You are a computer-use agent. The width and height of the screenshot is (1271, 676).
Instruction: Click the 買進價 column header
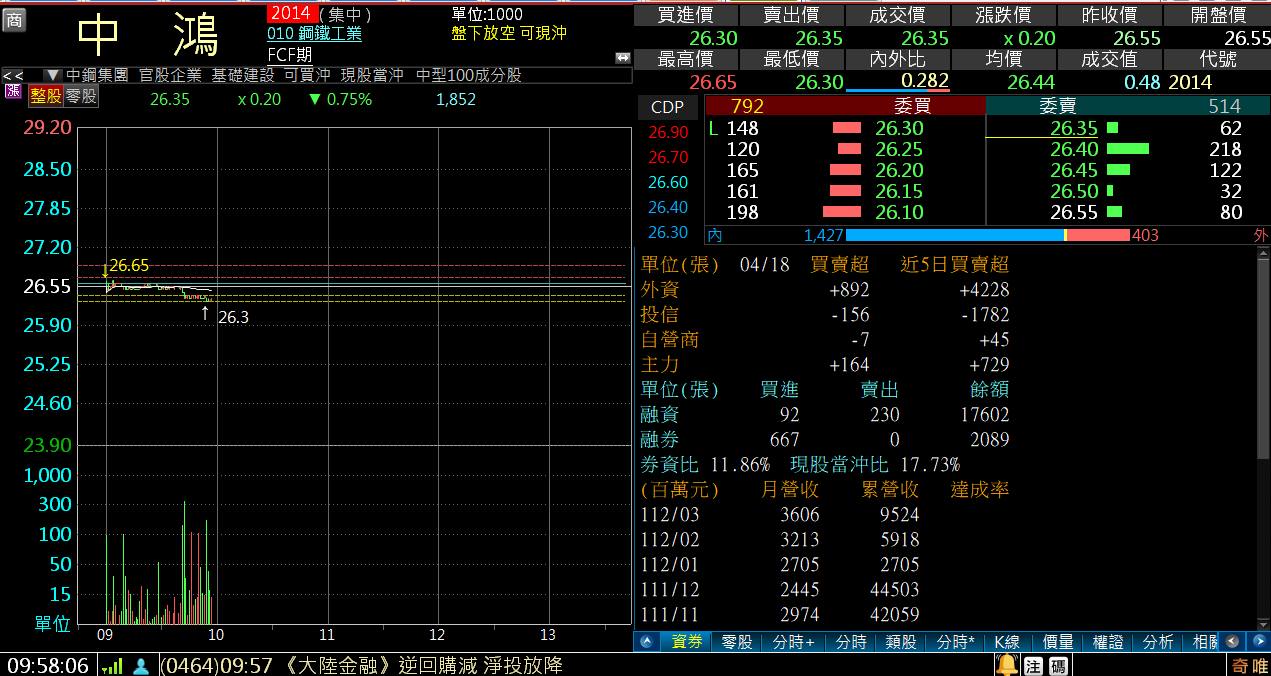point(685,15)
